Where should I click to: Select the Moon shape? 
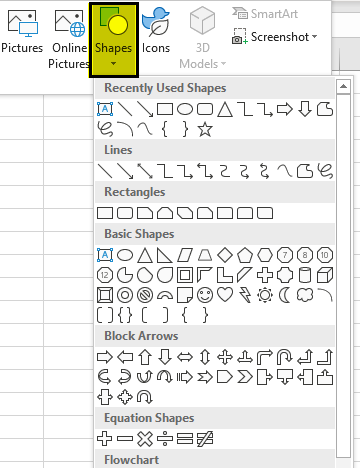click(x=285, y=295)
